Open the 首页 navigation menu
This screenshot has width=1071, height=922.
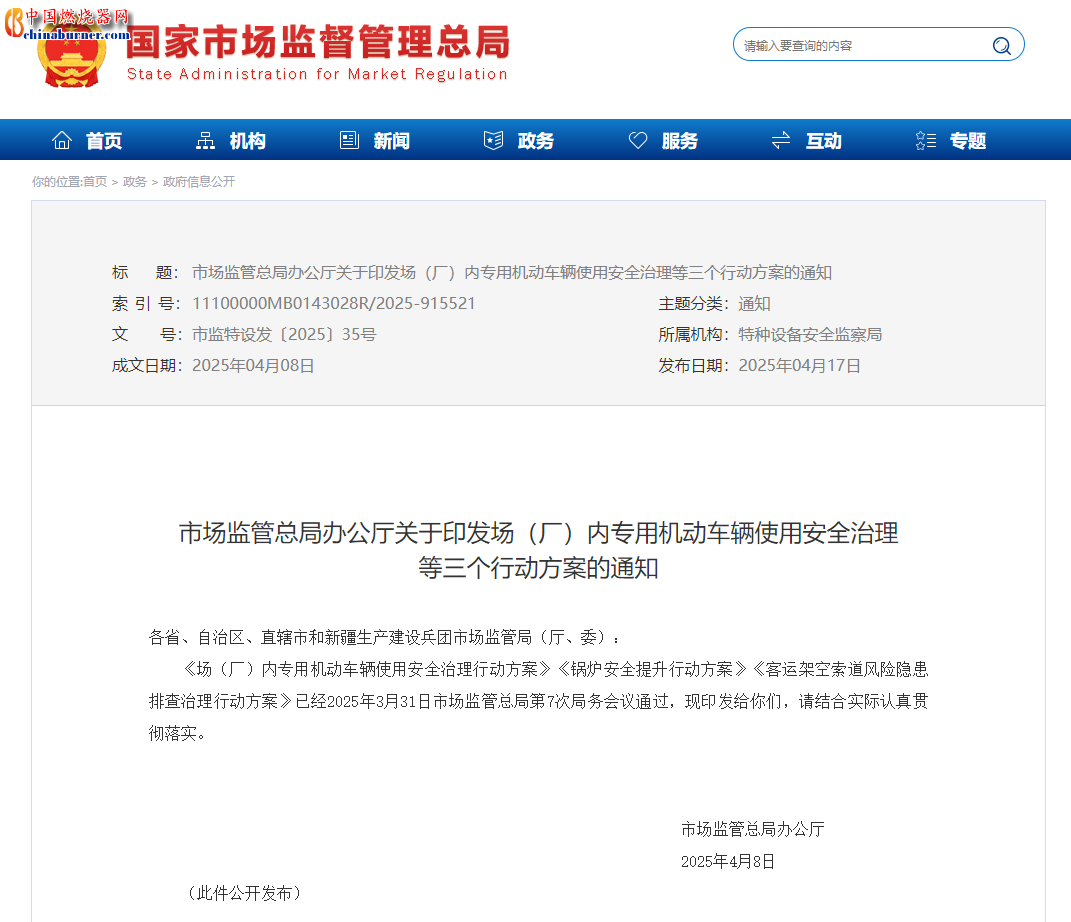tap(105, 140)
